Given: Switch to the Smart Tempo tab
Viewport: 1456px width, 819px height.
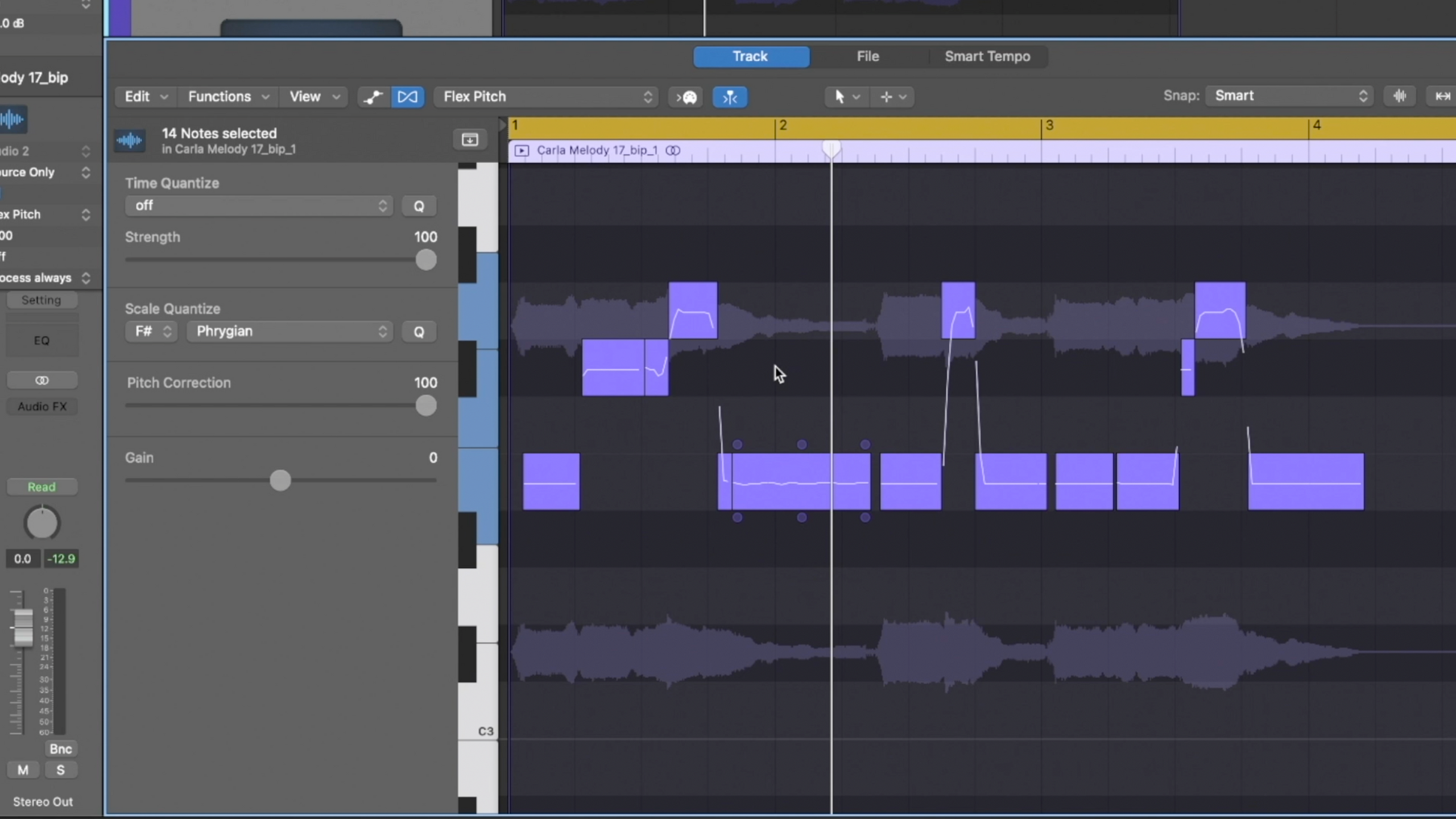Looking at the screenshot, I should [x=987, y=56].
